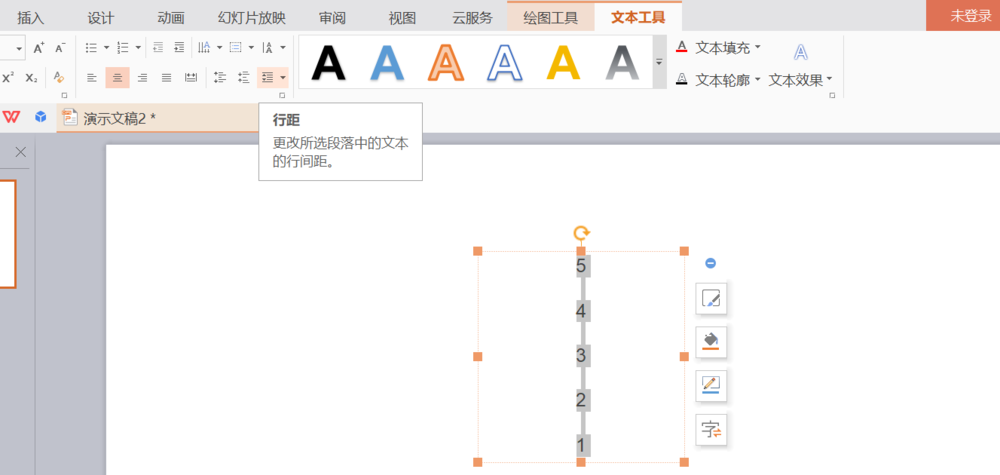Open 审阅 tab
The image size is (1000, 475).
click(332, 17)
